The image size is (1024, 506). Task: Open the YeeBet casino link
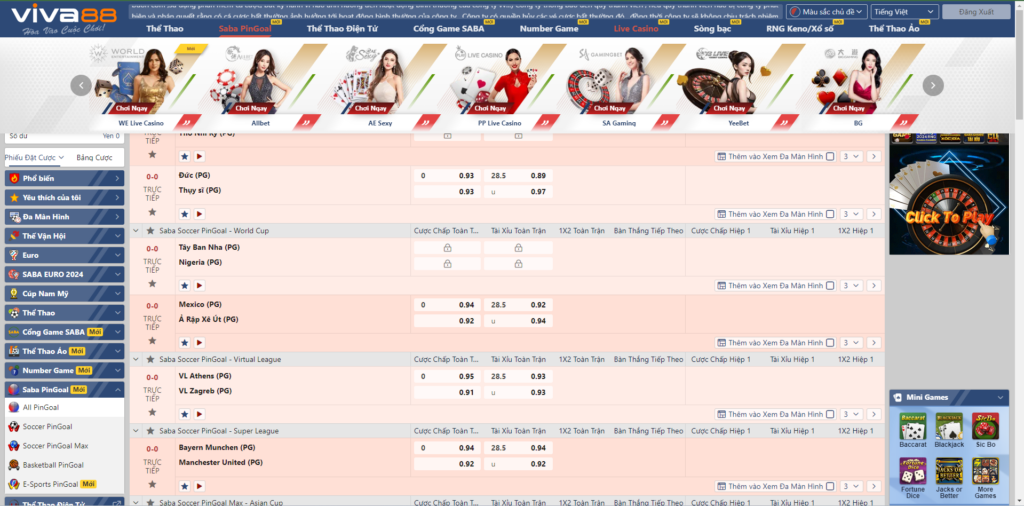tap(739, 123)
